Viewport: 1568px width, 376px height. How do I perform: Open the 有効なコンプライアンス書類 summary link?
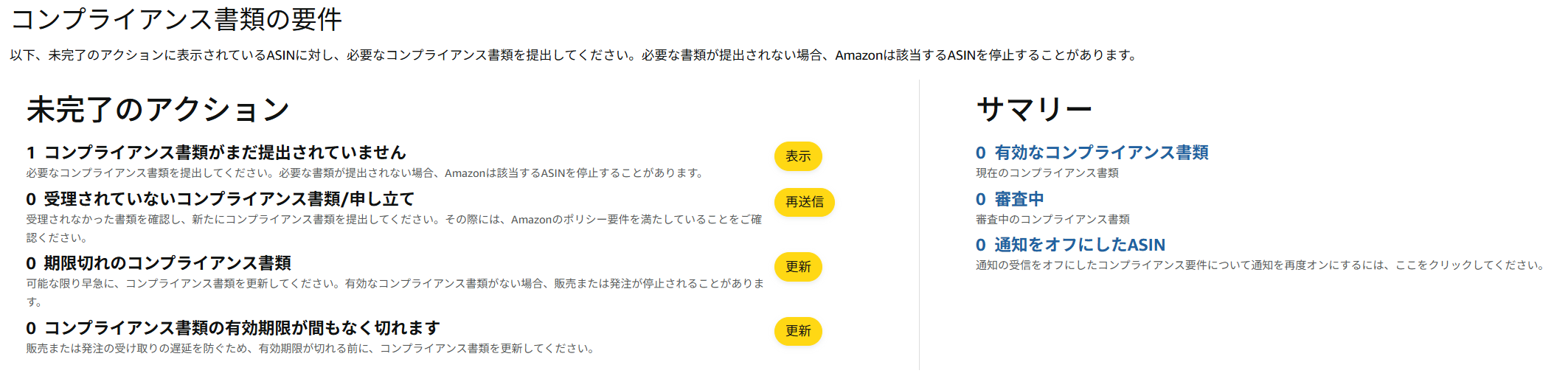tap(1092, 153)
